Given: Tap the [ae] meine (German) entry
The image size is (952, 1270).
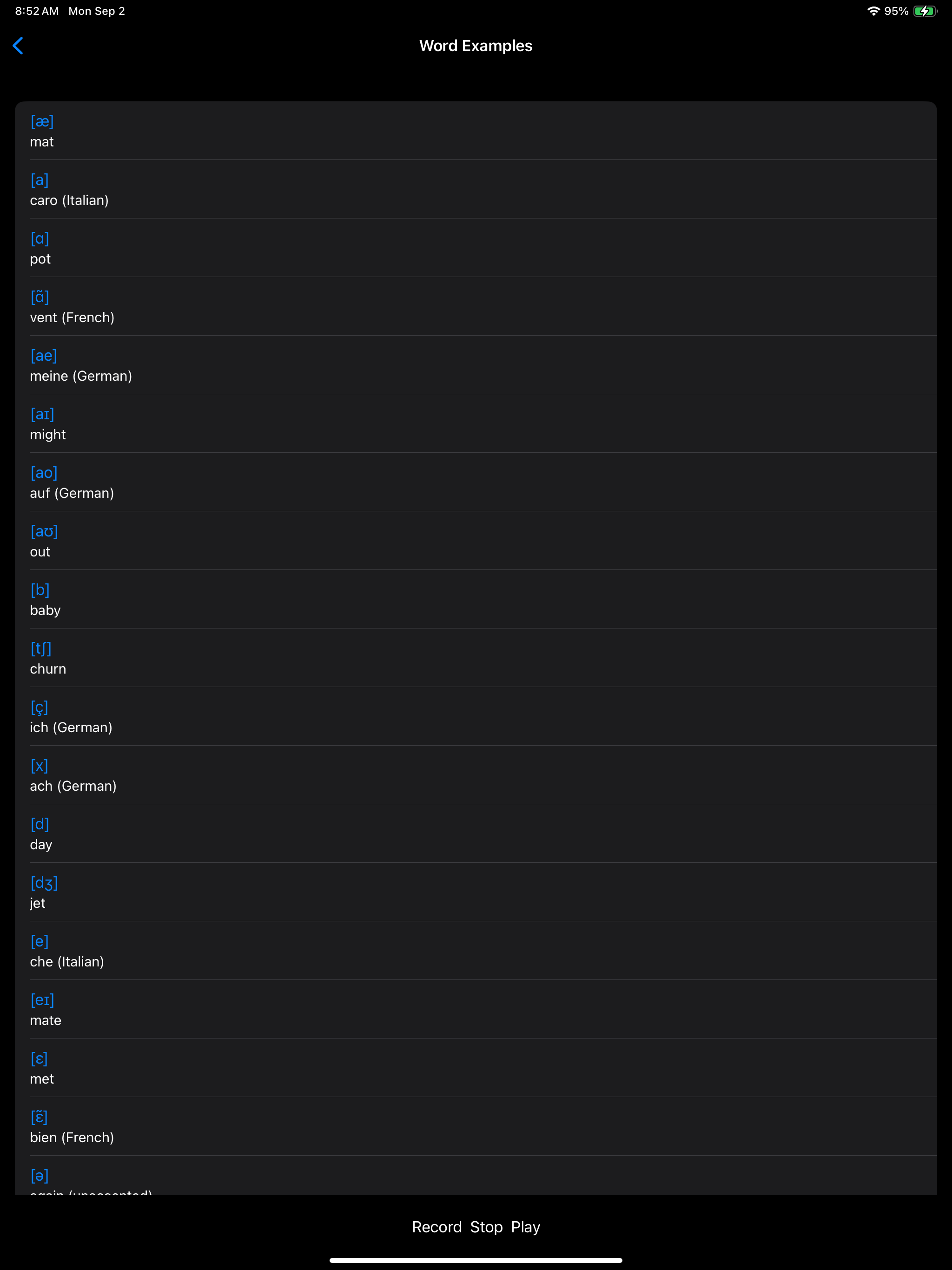Looking at the screenshot, I should tap(476, 365).
